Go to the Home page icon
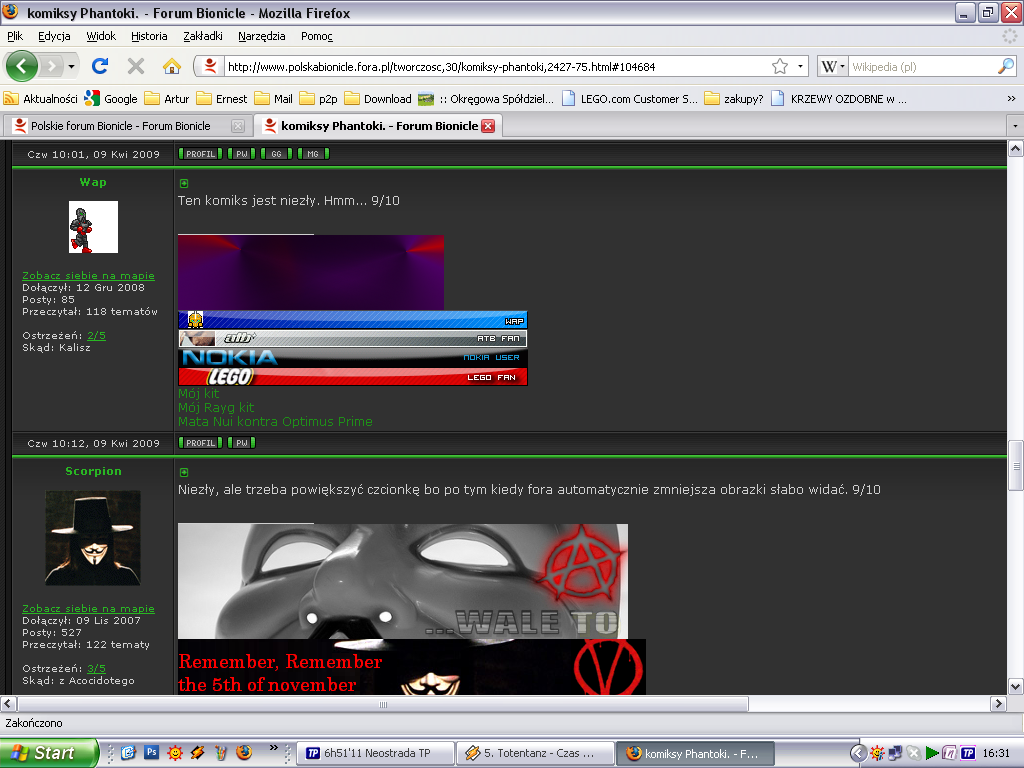1024x768 pixels. [172, 66]
